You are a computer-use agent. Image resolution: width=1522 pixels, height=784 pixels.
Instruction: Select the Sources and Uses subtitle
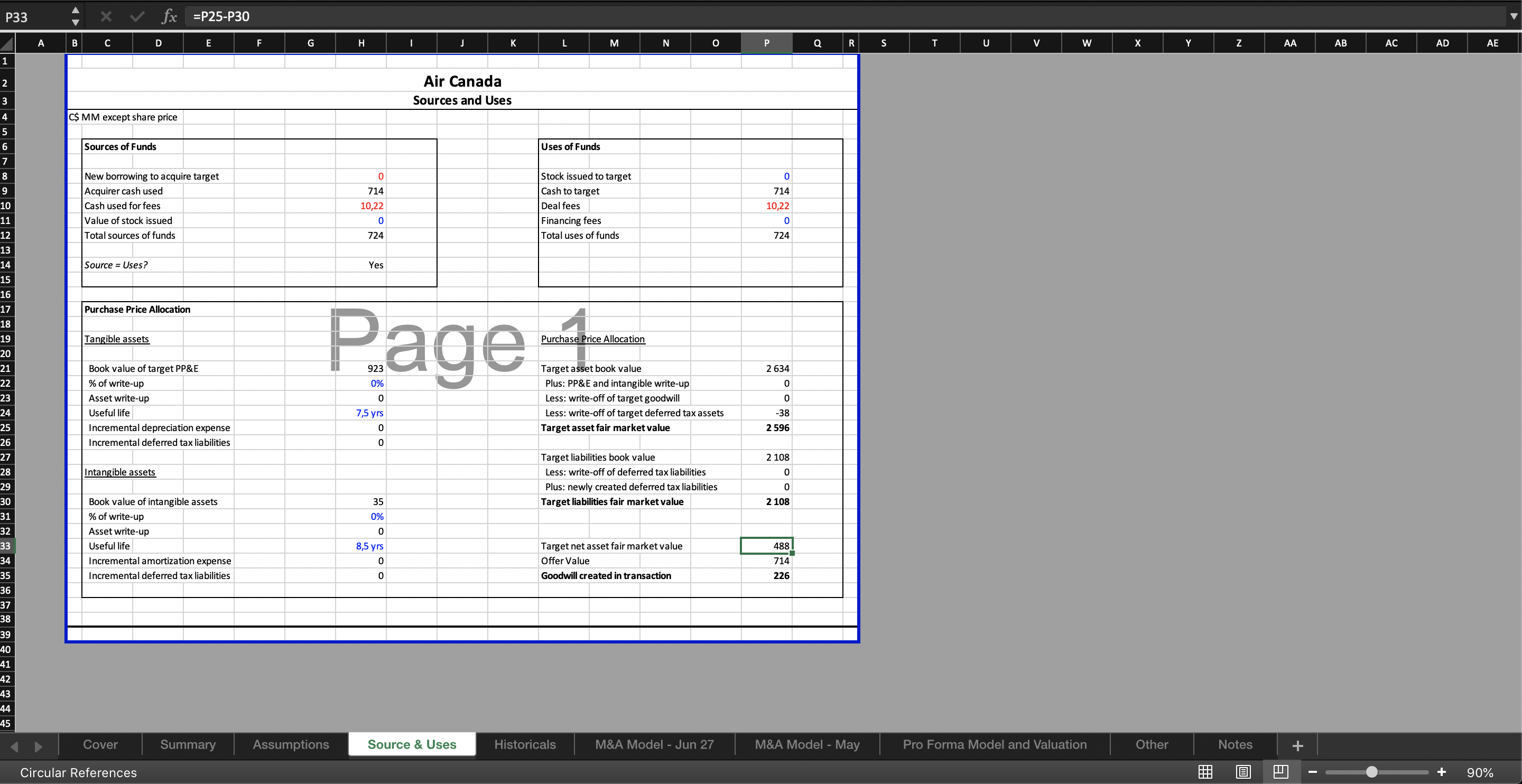(x=462, y=100)
